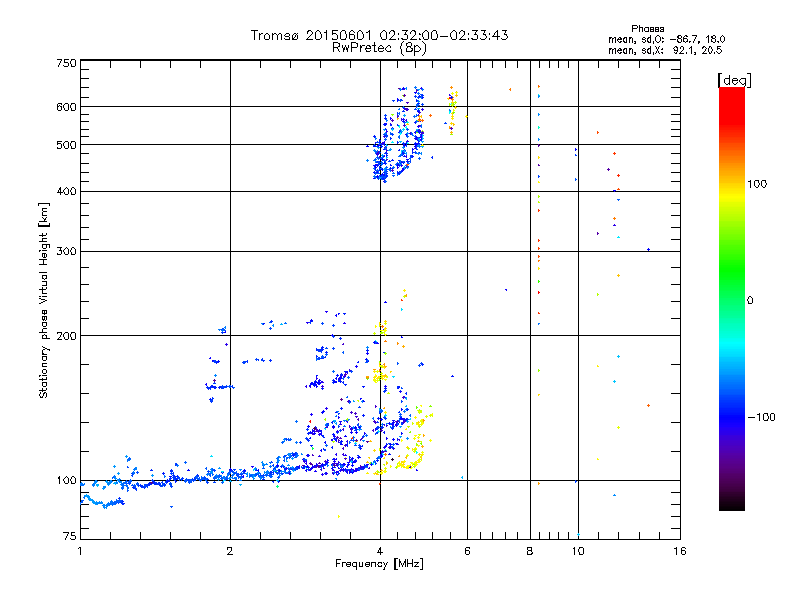Click the colorbar '0' tick label
Screen dimensions: 800x600
click(x=750, y=301)
